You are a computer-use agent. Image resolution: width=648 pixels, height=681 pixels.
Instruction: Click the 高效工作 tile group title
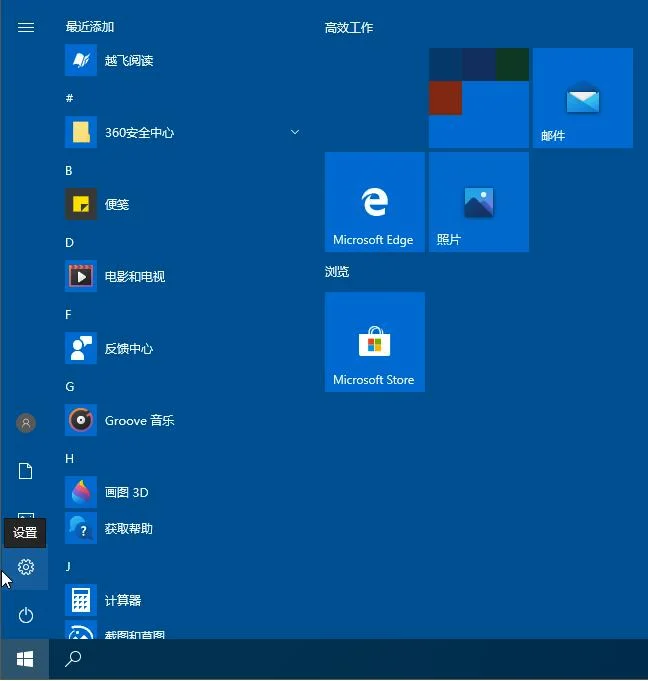click(x=349, y=28)
